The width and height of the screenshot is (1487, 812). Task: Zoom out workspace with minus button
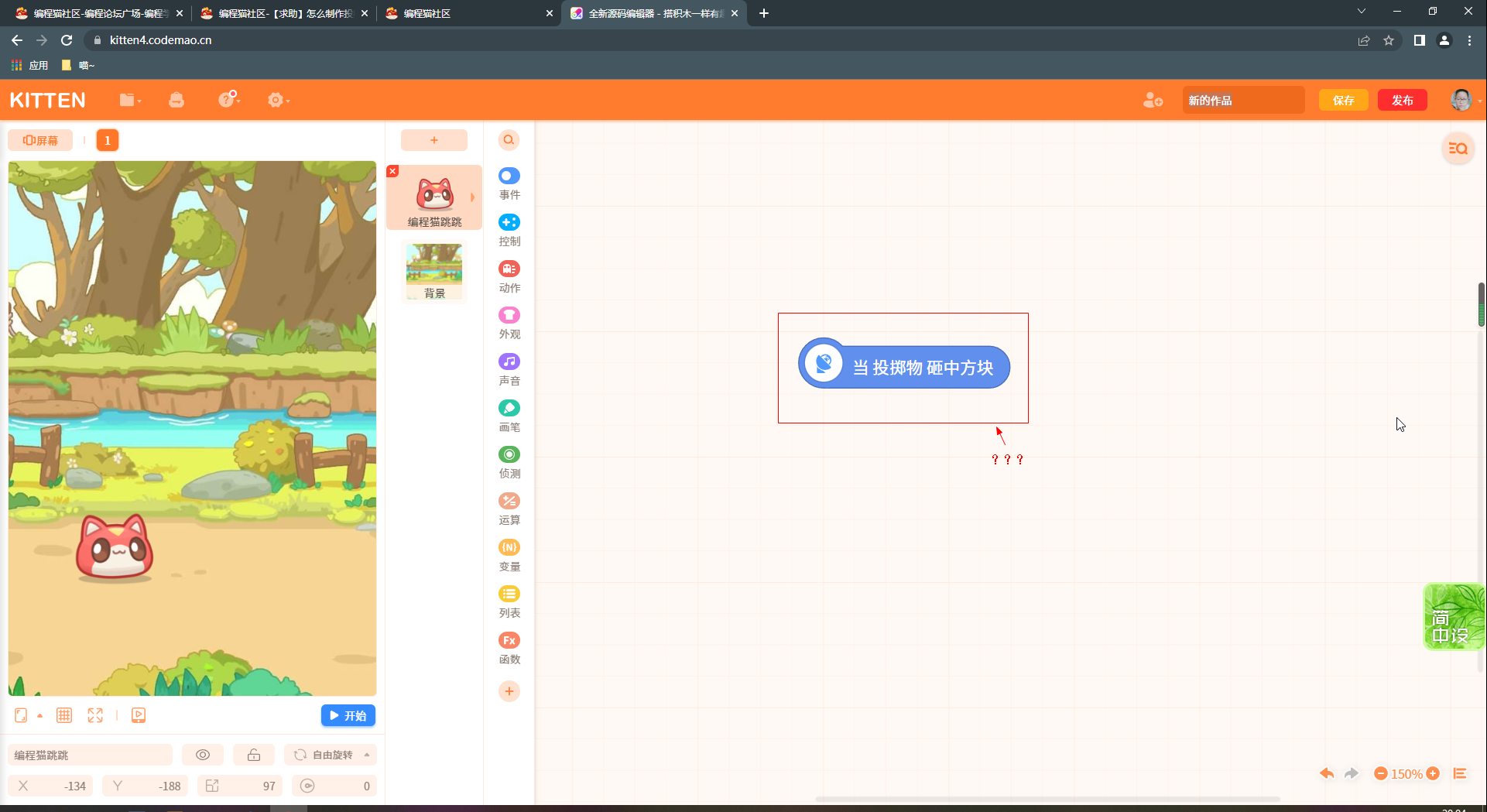(x=1380, y=773)
